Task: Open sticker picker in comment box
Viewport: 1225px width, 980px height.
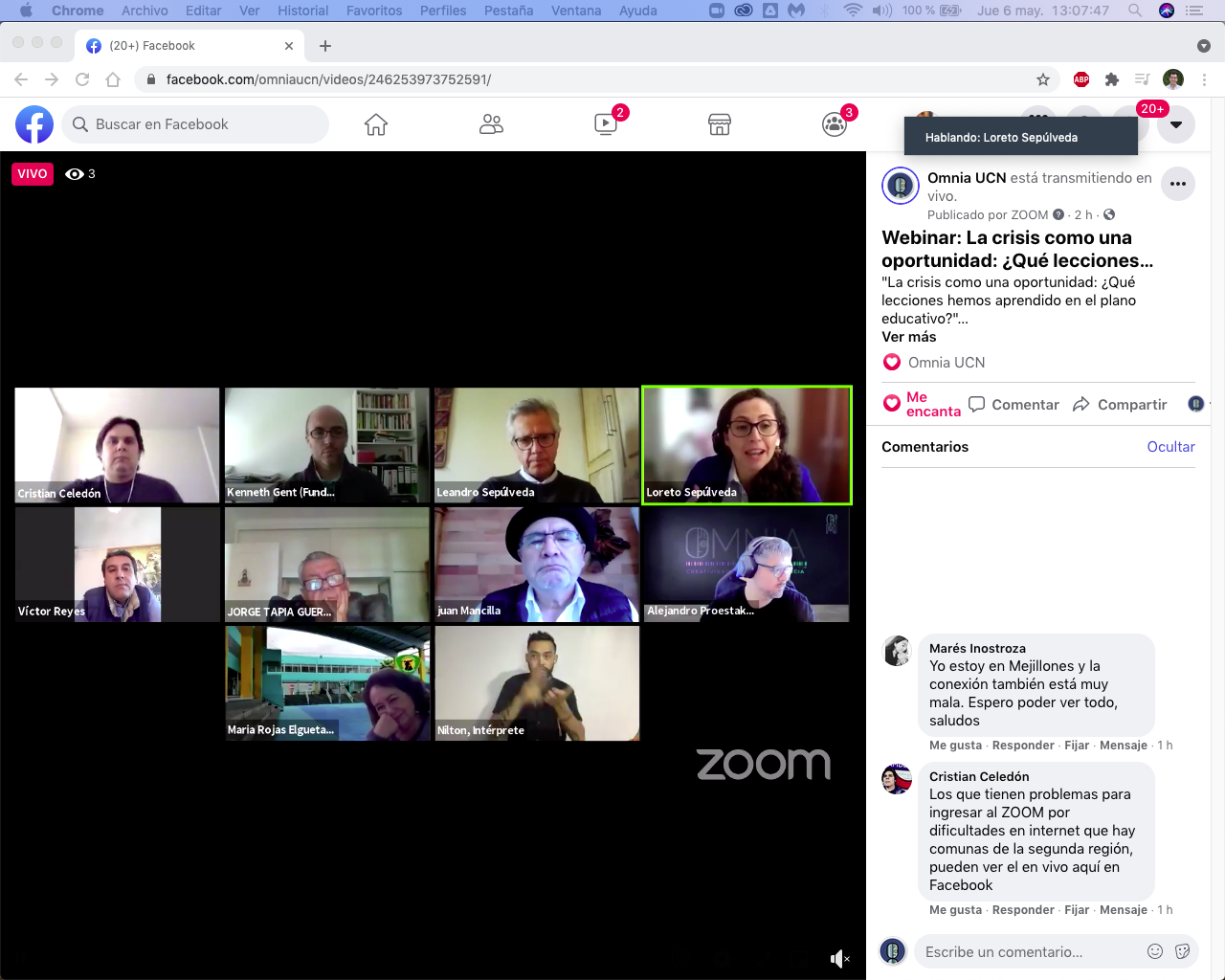Action: 1182,951
